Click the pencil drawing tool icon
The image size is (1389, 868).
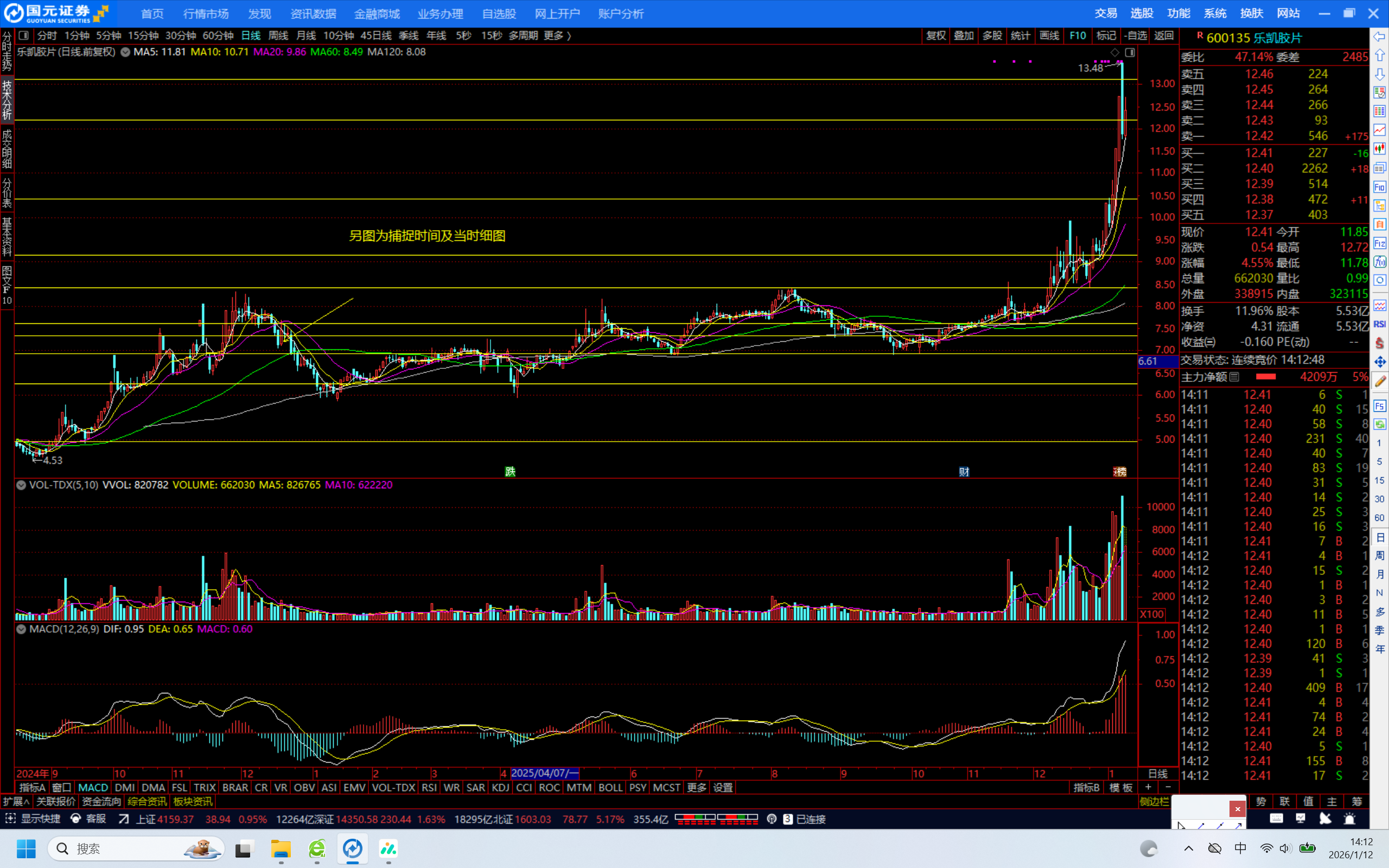1380,381
